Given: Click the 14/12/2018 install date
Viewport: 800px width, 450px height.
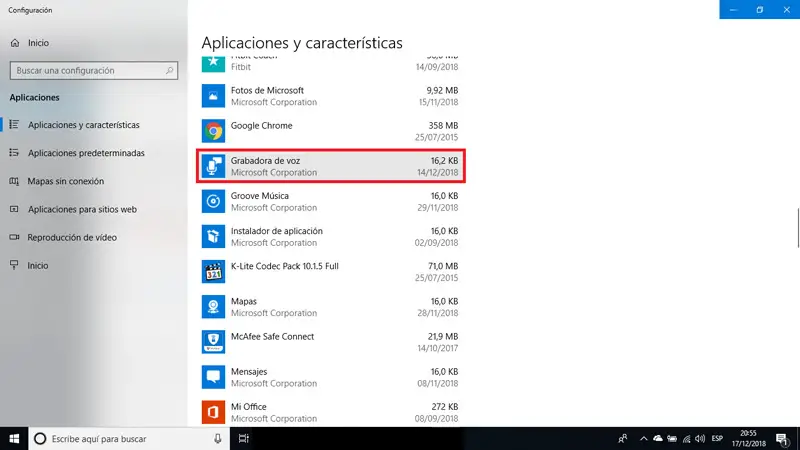Looking at the screenshot, I should 438,172.
